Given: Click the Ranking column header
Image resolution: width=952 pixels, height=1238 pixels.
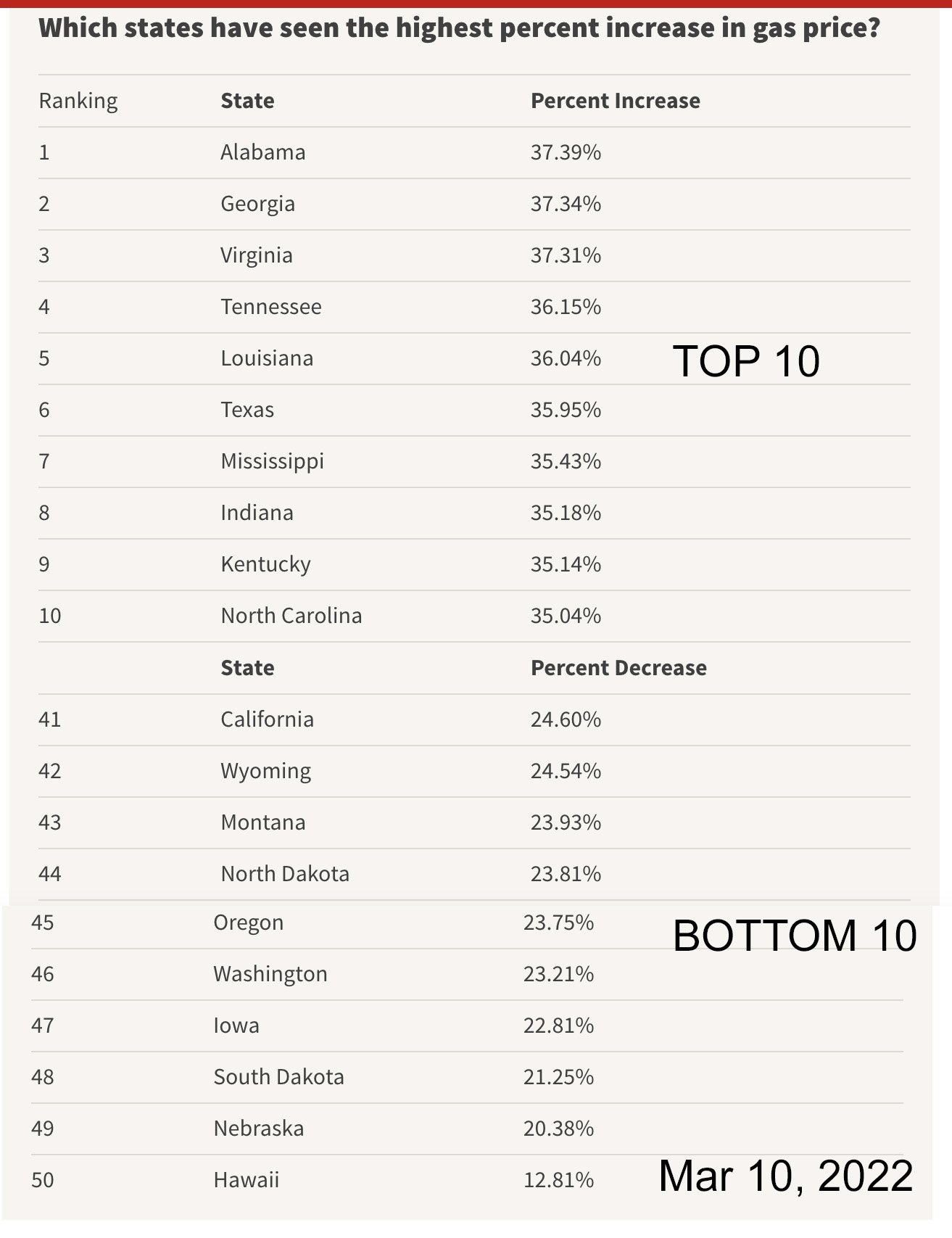Looking at the screenshot, I should click(x=78, y=101).
